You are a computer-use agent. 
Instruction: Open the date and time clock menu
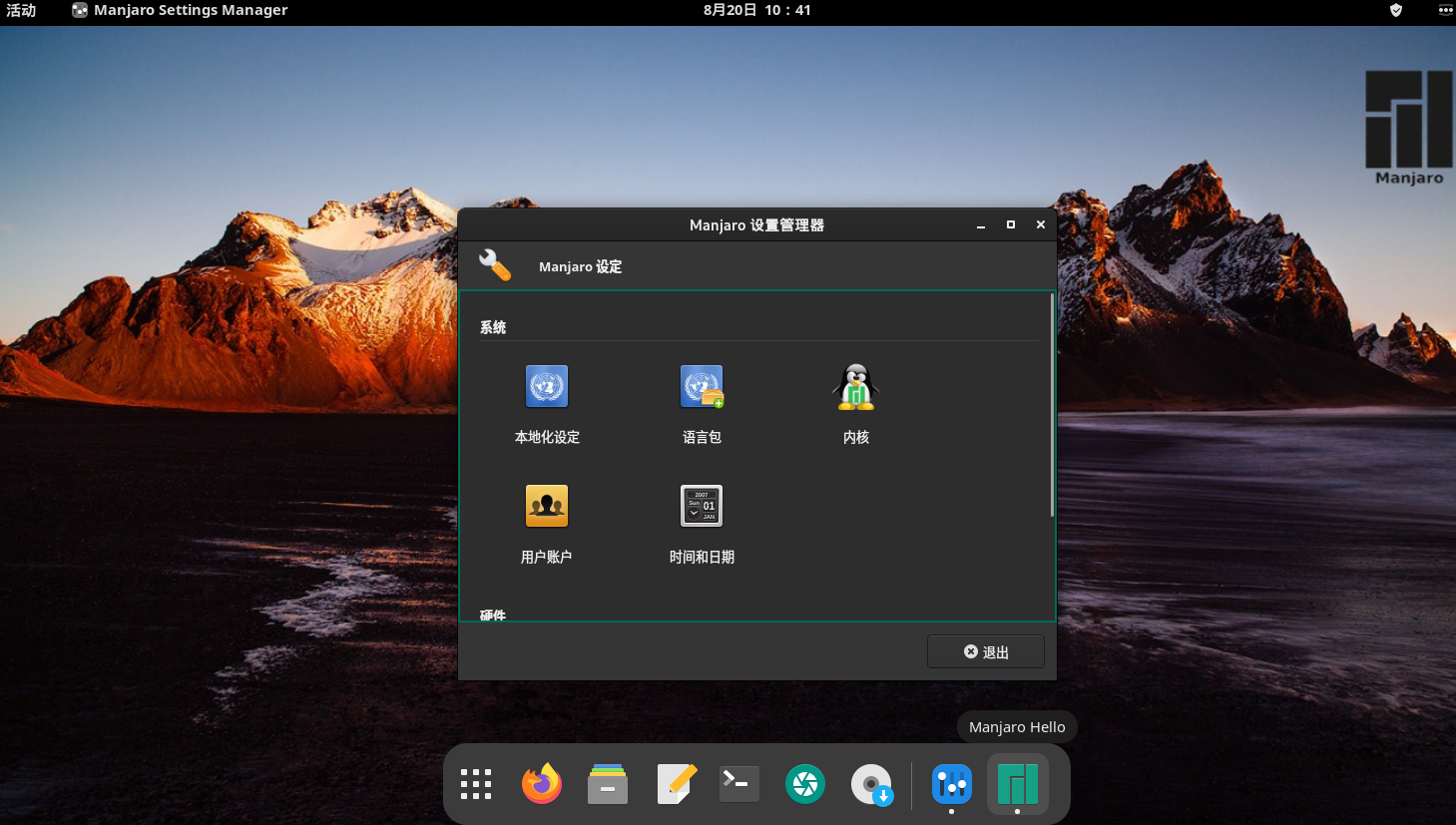(756, 10)
